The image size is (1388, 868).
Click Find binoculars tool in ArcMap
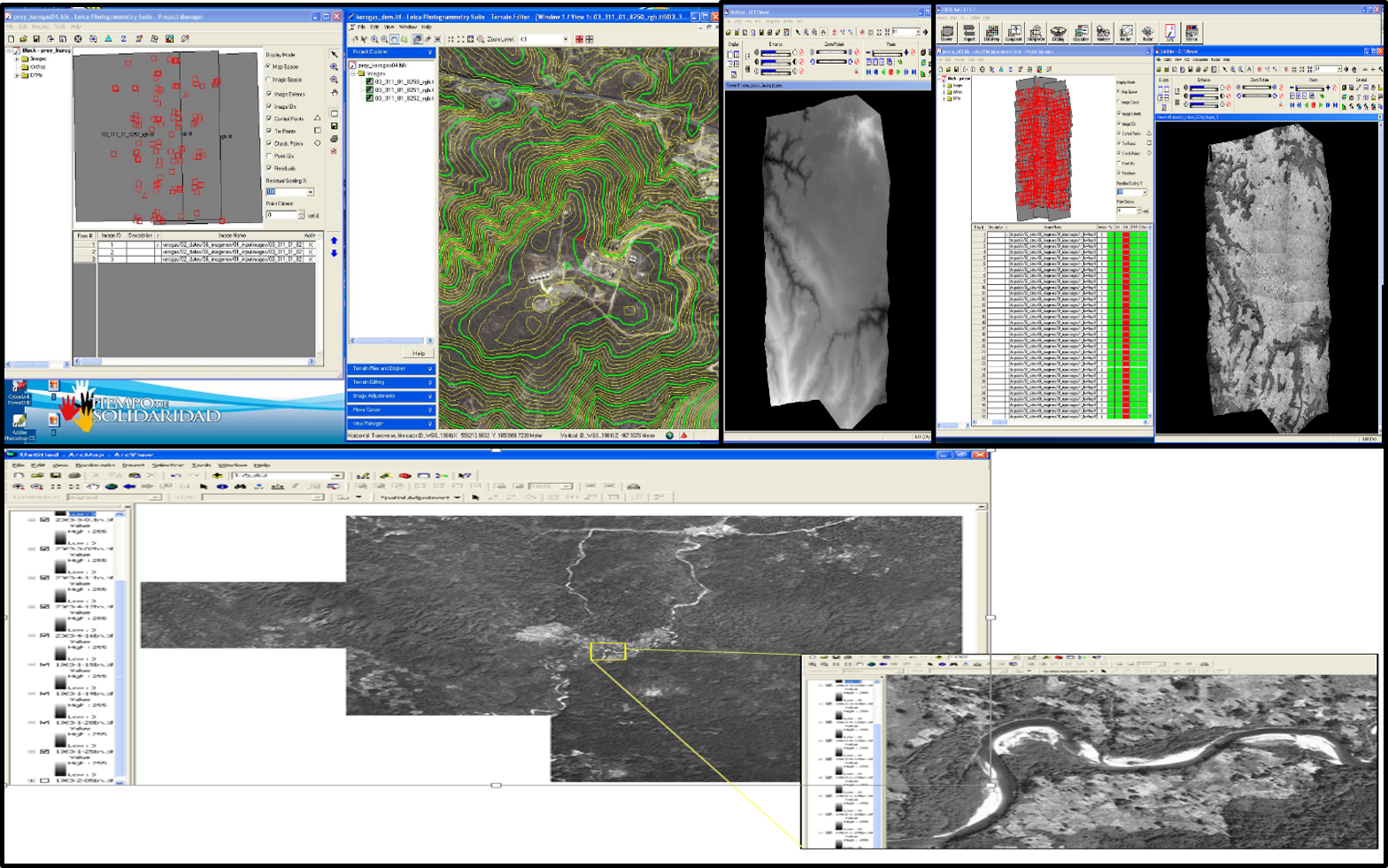coord(240,487)
